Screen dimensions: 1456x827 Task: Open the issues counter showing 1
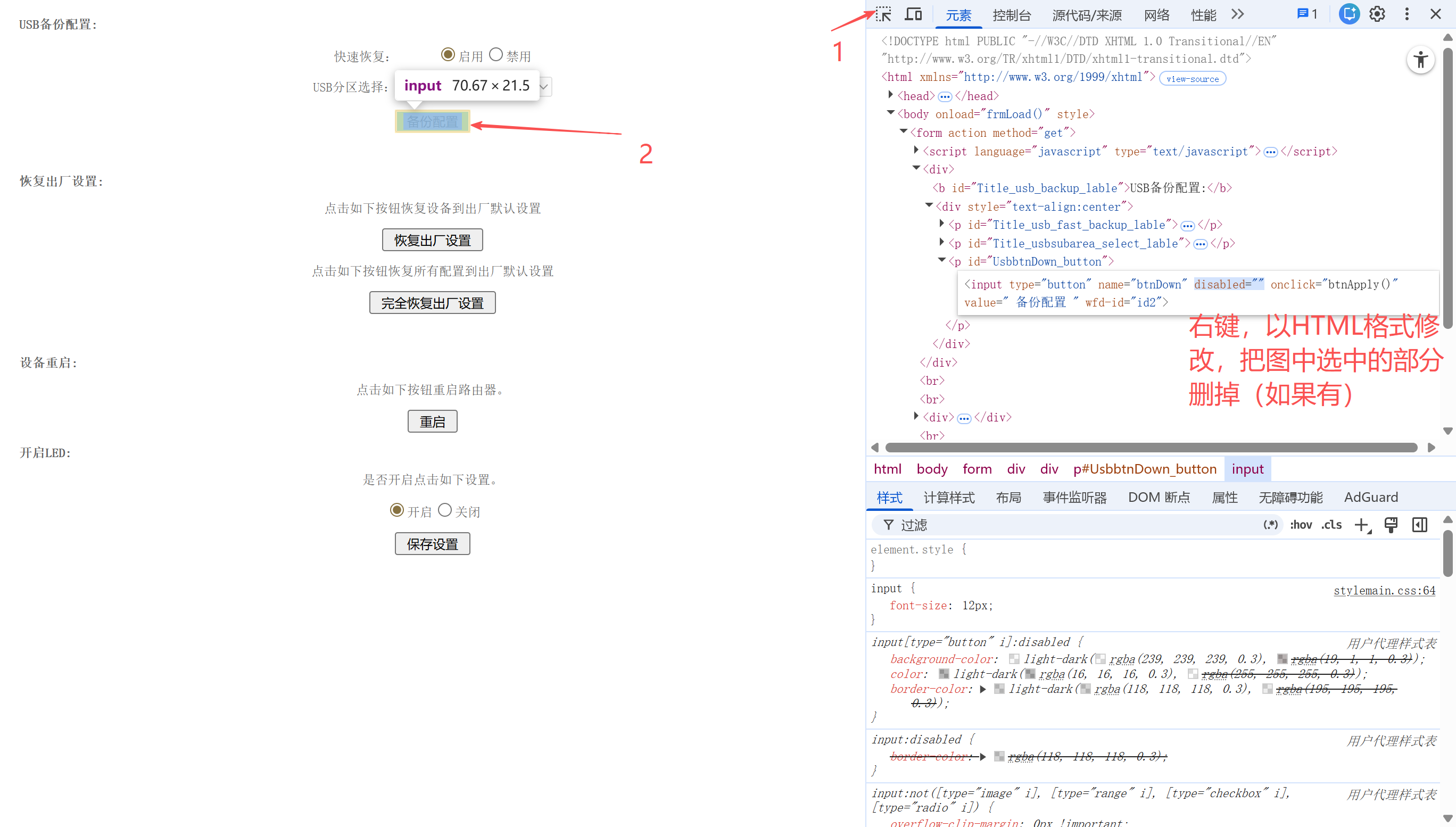pos(1307,14)
